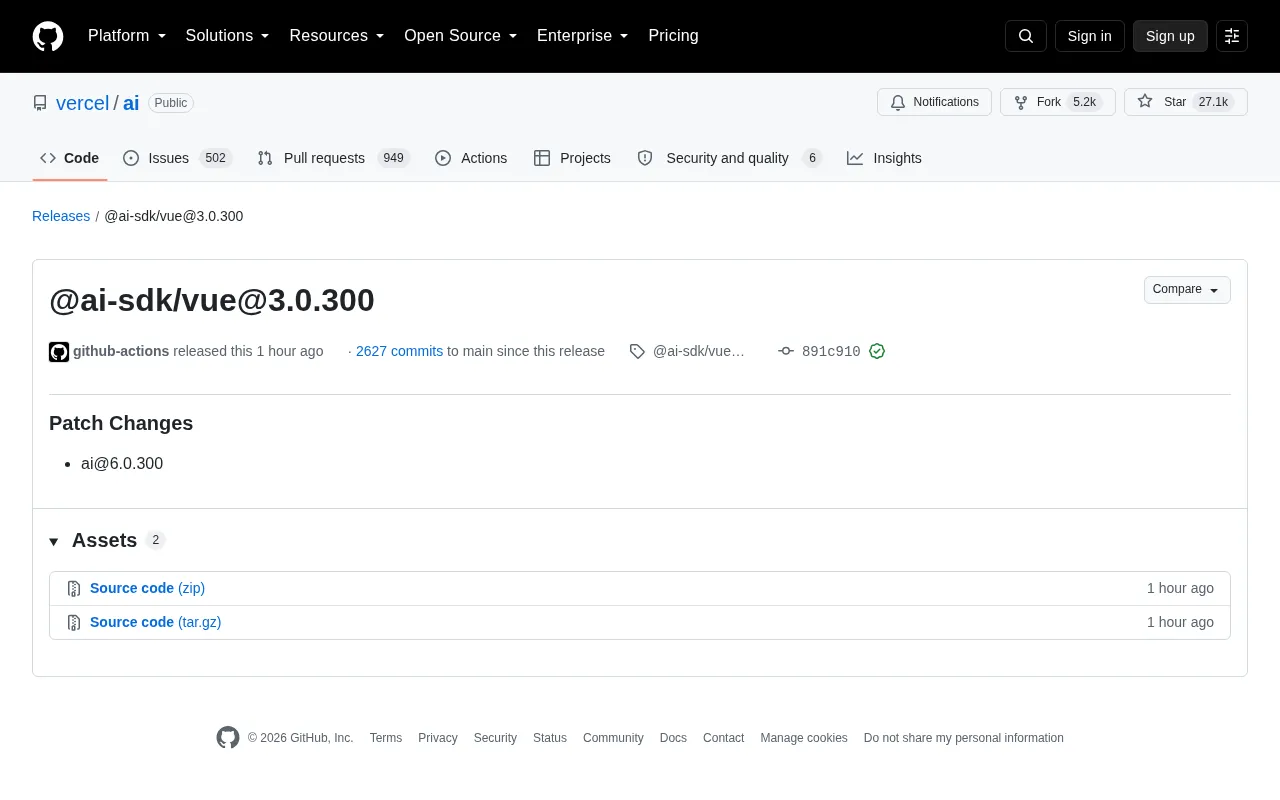1280x800 pixels.
Task: Download Source code (zip)
Action: [x=147, y=589]
